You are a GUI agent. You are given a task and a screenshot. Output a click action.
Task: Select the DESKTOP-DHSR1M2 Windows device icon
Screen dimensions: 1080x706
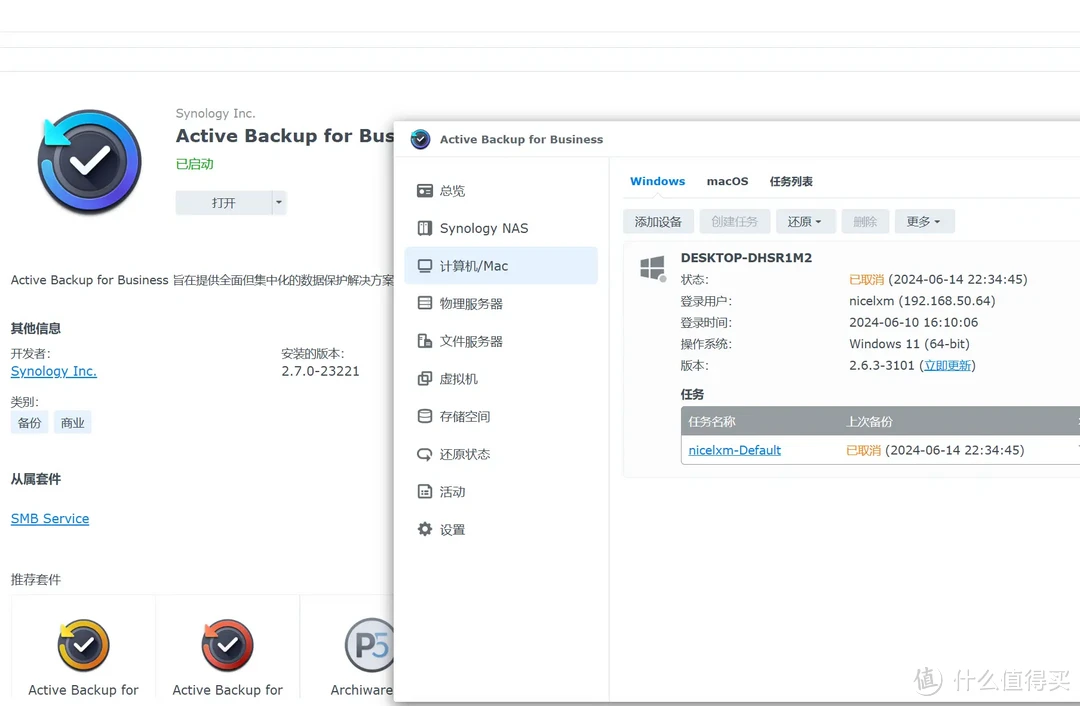click(653, 268)
